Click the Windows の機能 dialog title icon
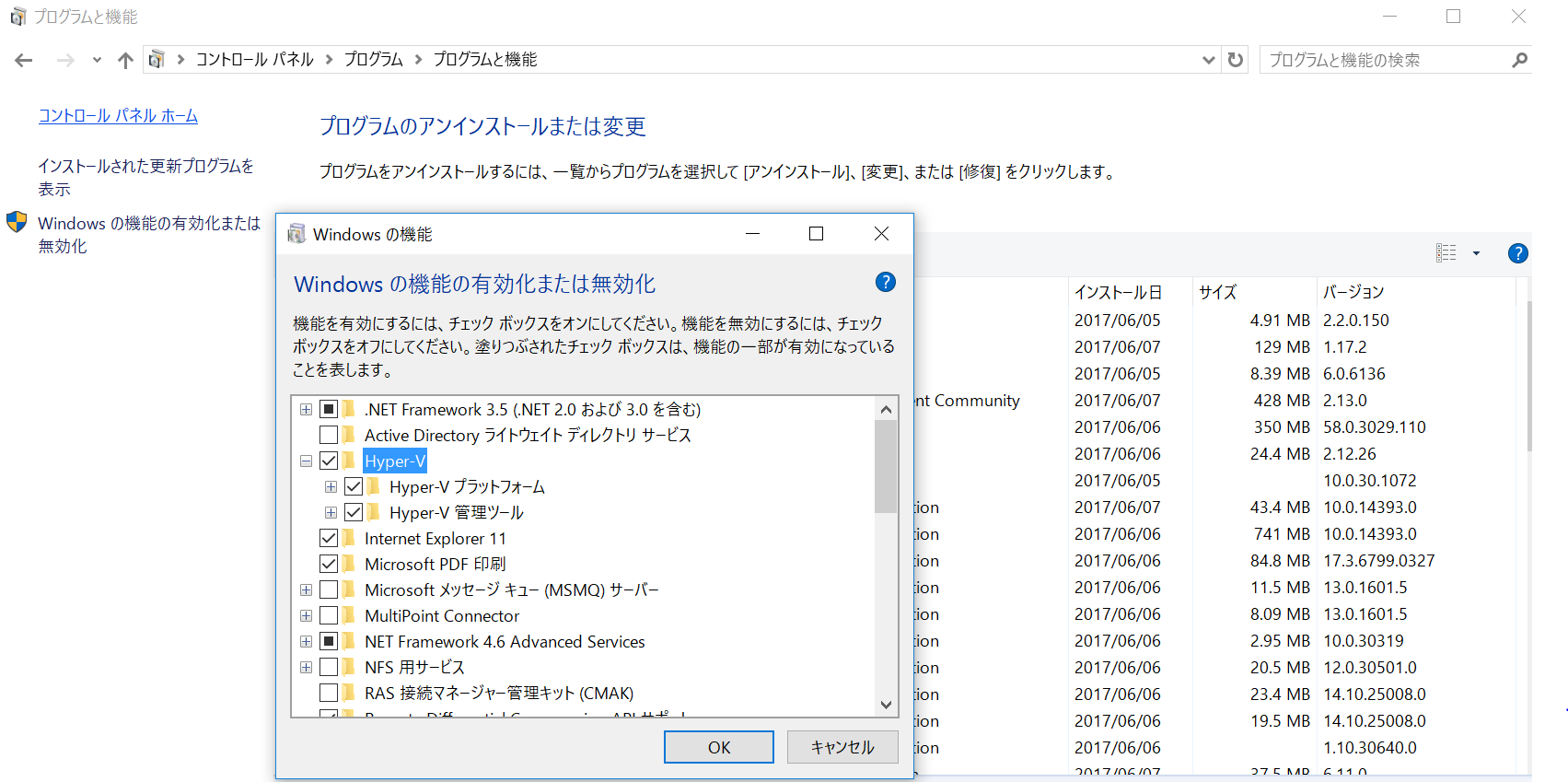The image size is (1568, 782). [x=296, y=234]
